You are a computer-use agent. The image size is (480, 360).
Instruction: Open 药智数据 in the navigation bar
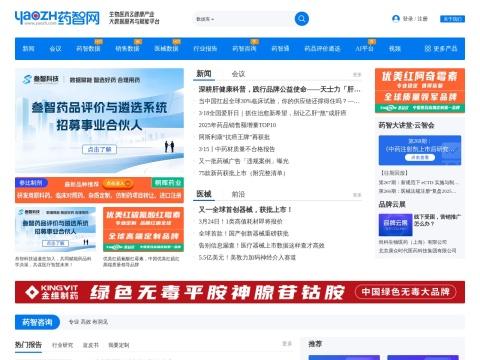click(x=88, y=49)
